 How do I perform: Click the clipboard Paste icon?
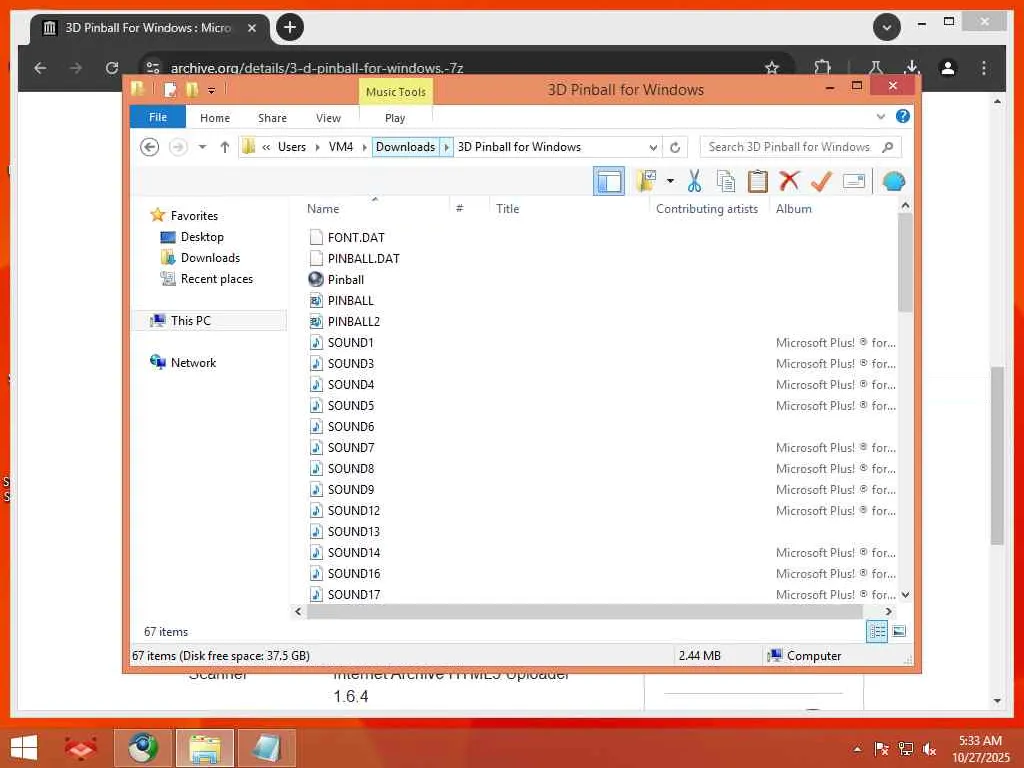758,181
